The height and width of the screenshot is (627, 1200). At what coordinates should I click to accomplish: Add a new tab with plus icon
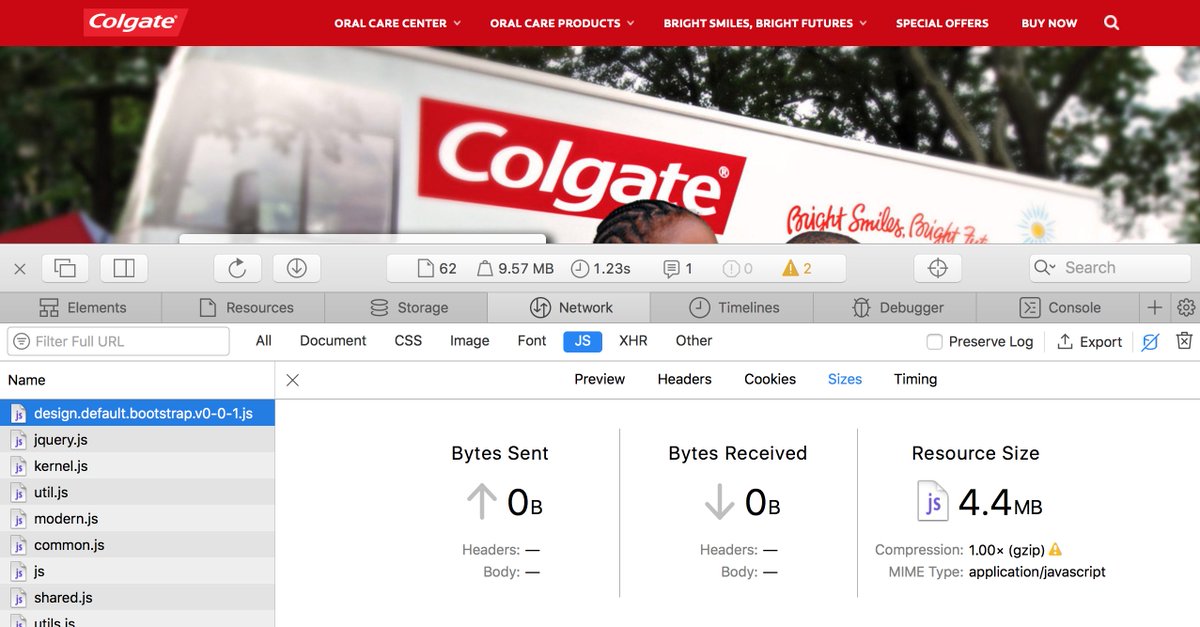pos(1154,307)
